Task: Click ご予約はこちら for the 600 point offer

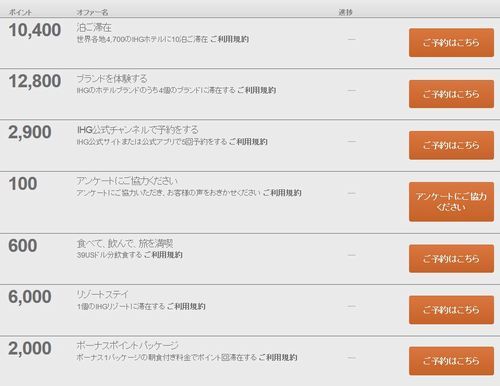Action: tap(451, 259)
